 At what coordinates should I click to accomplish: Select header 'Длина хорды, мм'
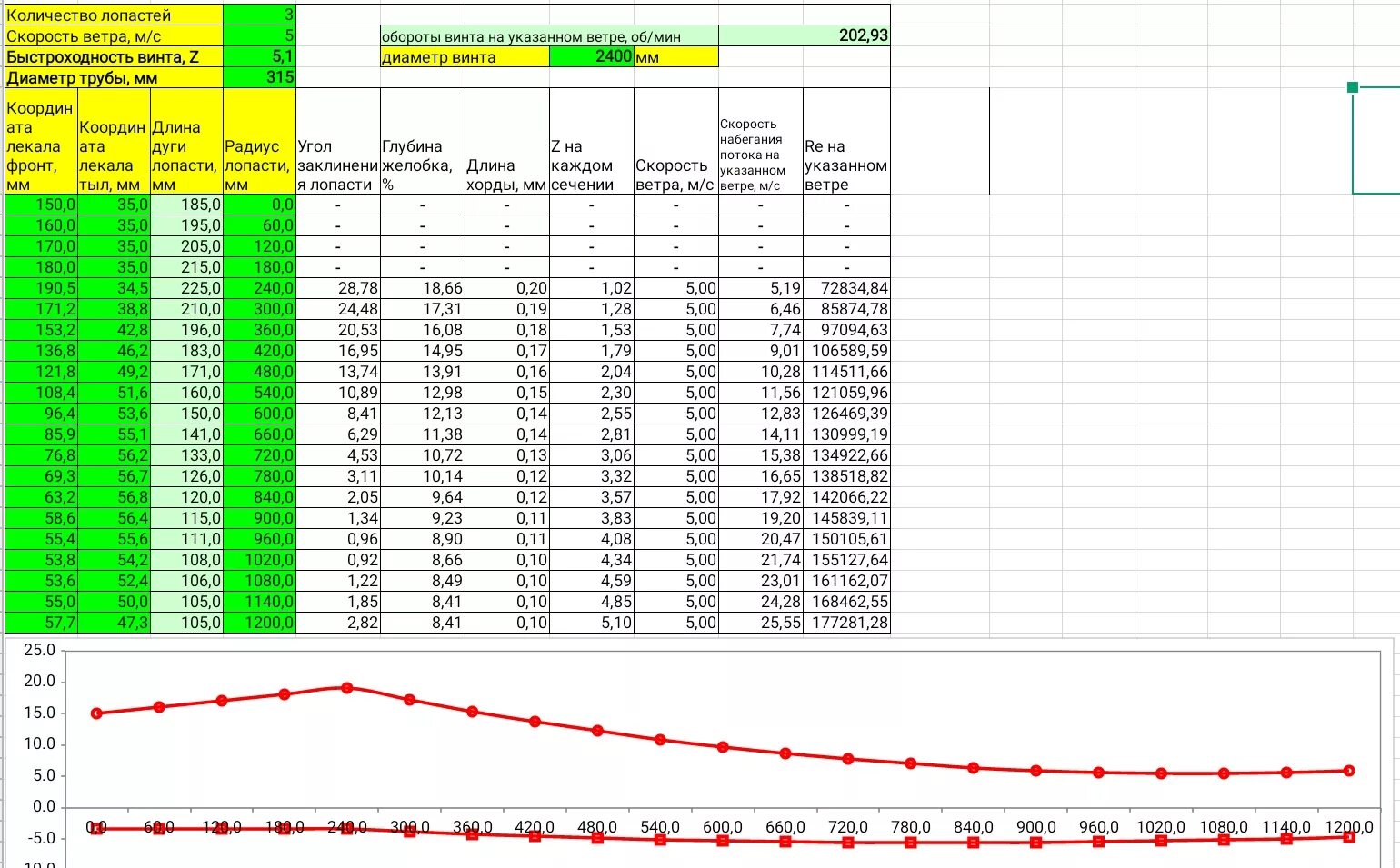point(507,142)
